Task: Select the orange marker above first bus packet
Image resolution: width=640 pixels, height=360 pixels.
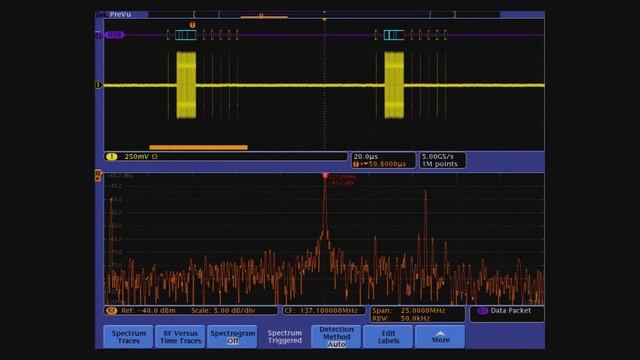Action: click(x=192, y=25)
